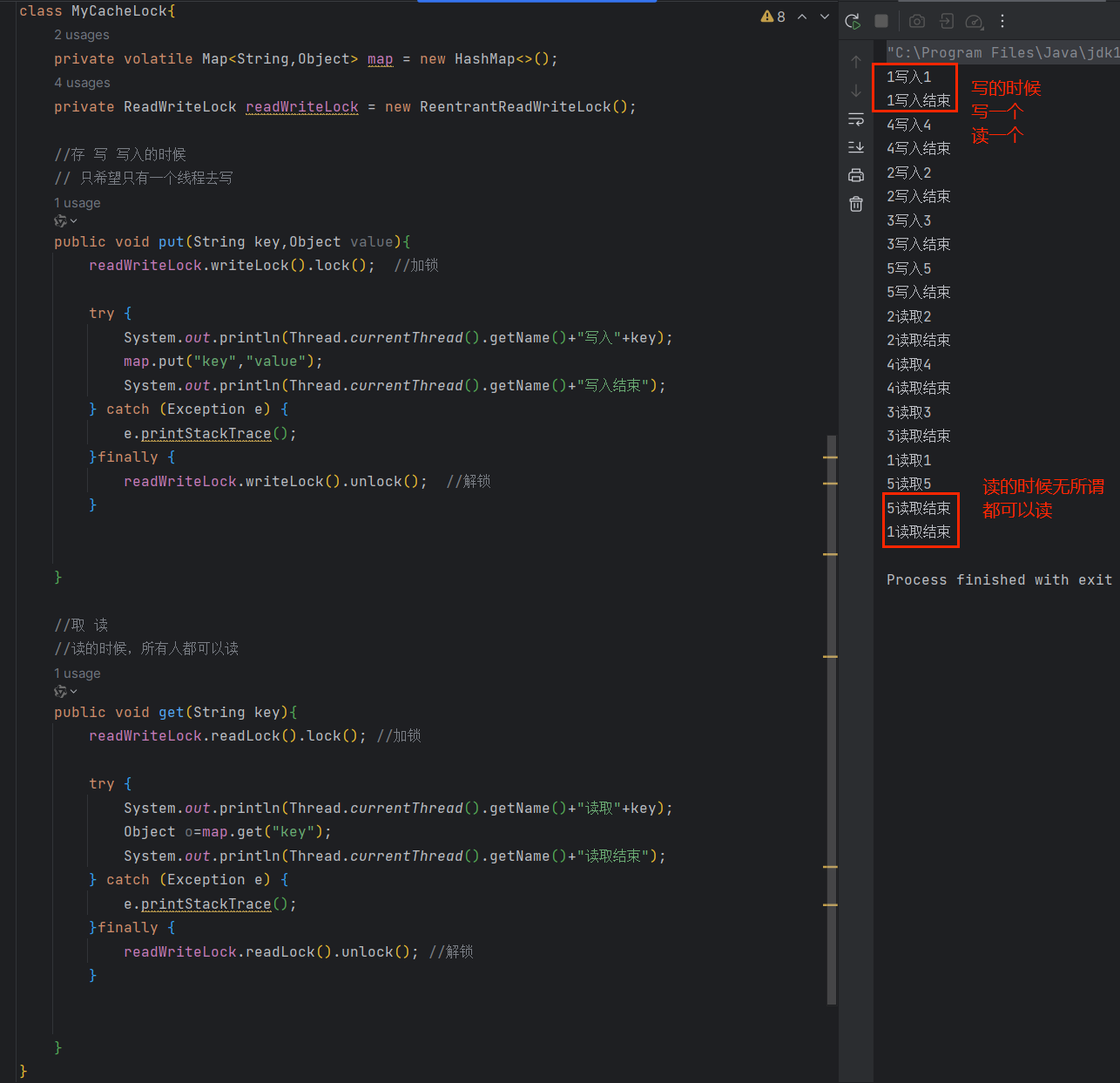Click the AI assistant icon above put method
The height and width of the screenshot is (1083, 1120).
pos(60,221)
